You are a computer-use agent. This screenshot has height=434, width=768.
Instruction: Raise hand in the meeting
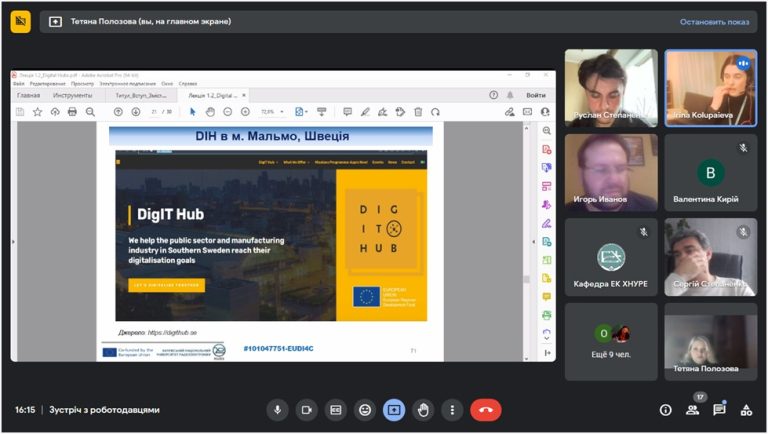[x=423, y=410]
